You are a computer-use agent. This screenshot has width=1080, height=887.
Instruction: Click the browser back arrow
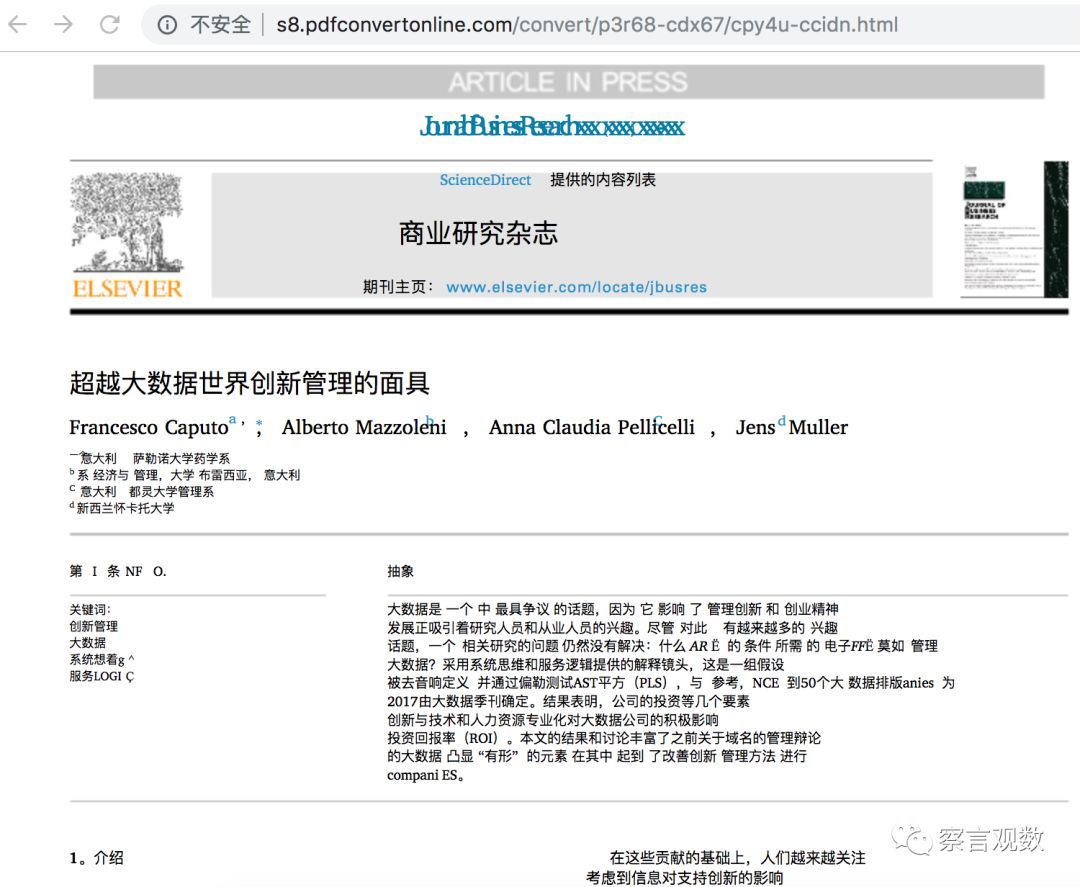pyautogui.click(x=17, y=25)
